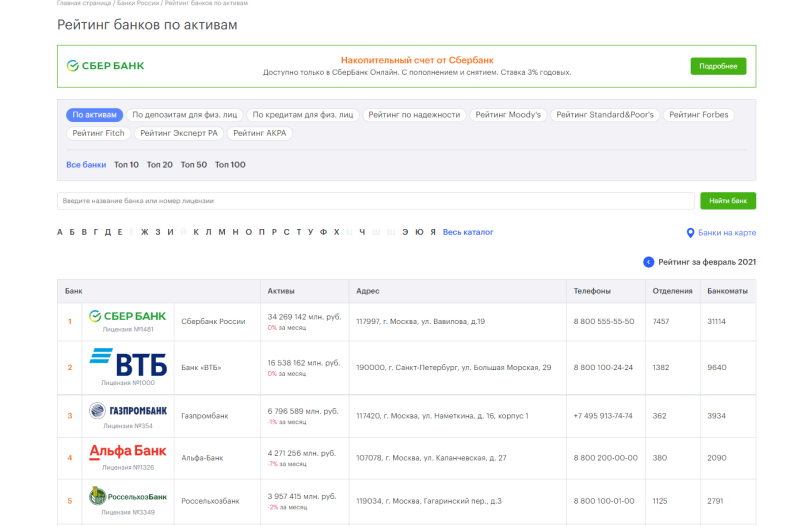Click Банки России breadcrumb link
800x526 pixels.
pos(138,3)
